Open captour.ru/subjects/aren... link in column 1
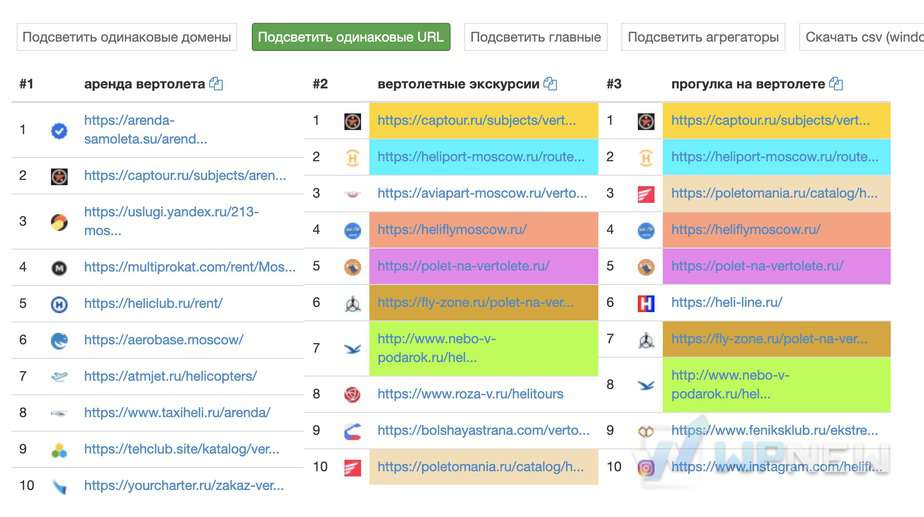 coord(185,176)
